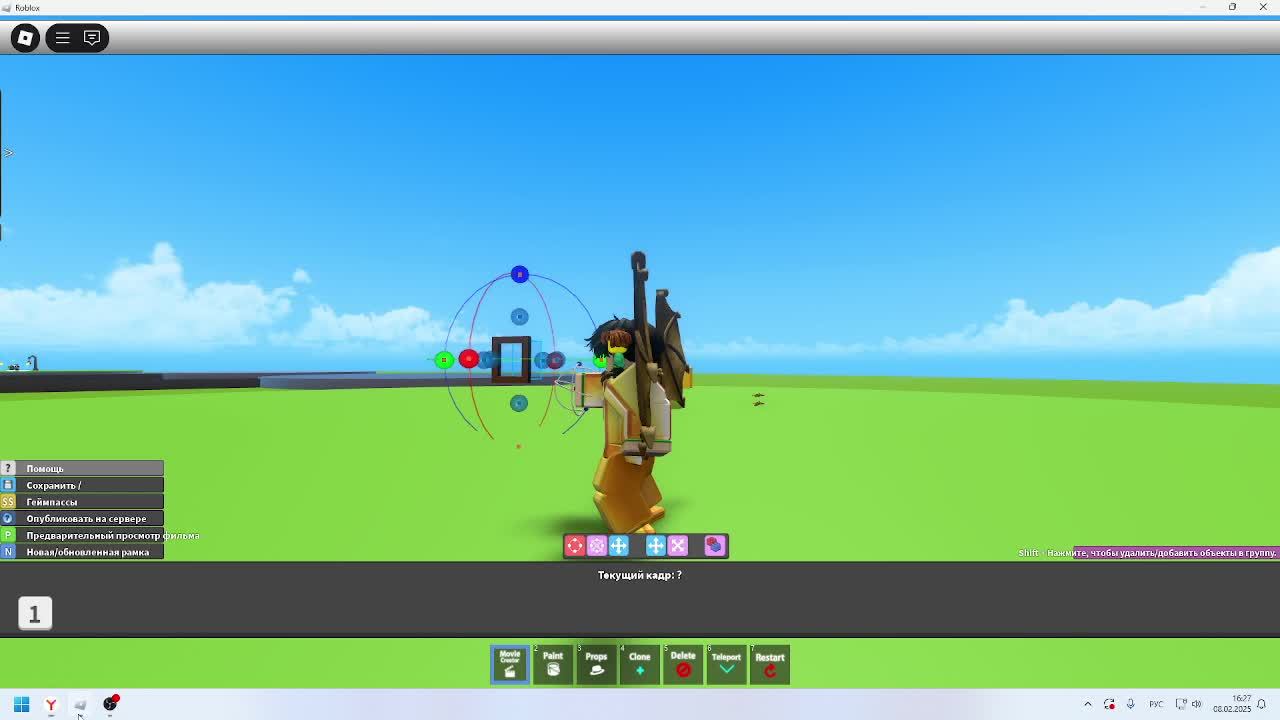Open Помощь help menu entry
The height and width of the screenshot is (720, 1280).
(x=82, y=468)
